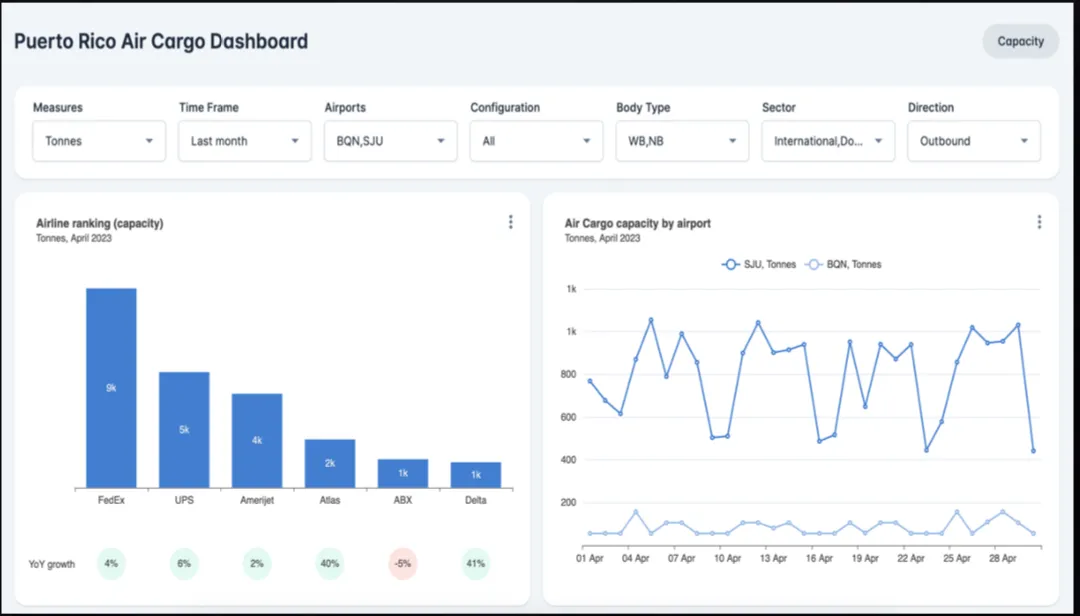The width and height of the screenshot is (1080, 616).
Task: Click Delta 41% YoY growth badge
Action: [476, 564]
